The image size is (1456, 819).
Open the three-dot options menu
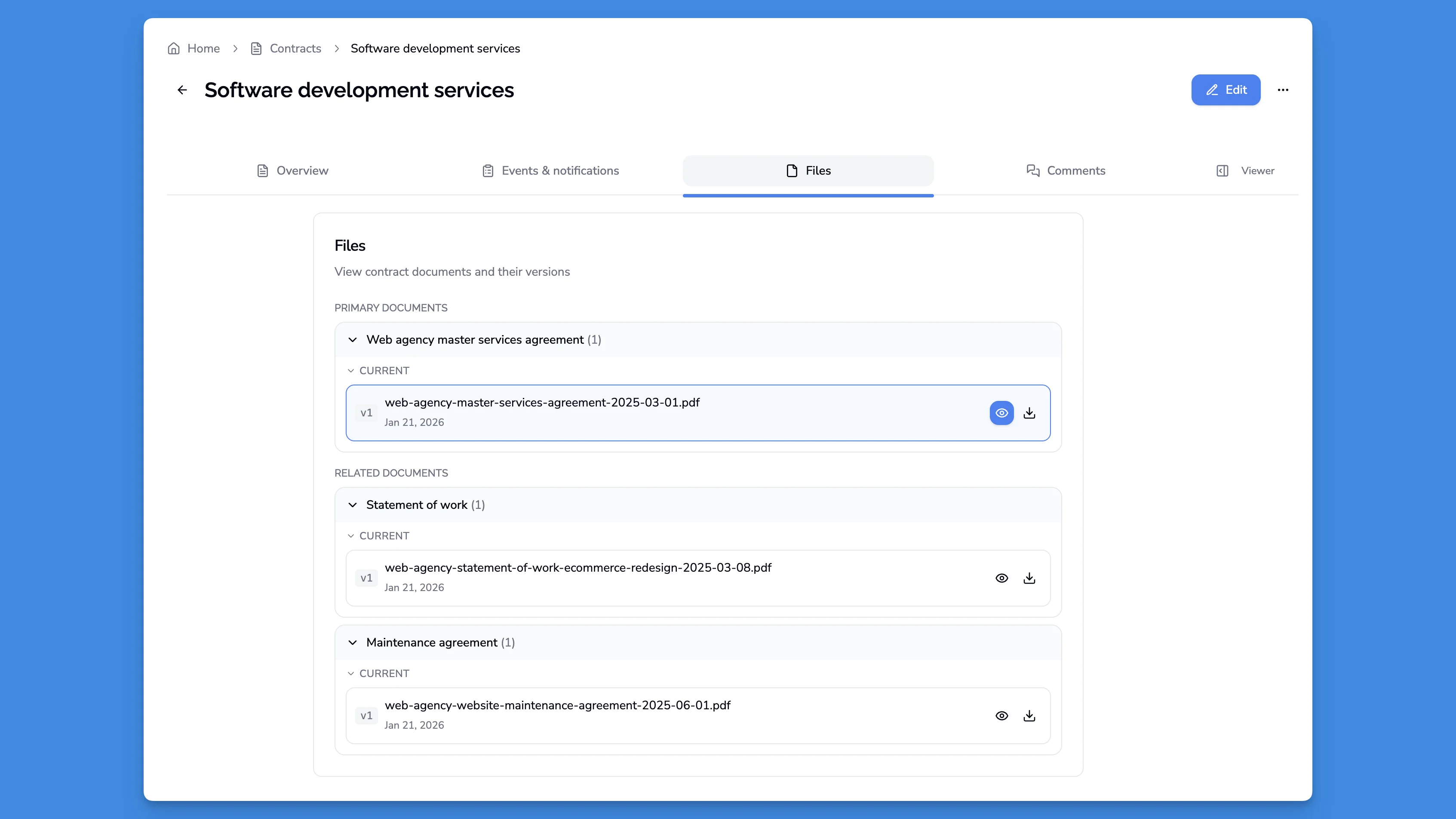pos(1284,90)
